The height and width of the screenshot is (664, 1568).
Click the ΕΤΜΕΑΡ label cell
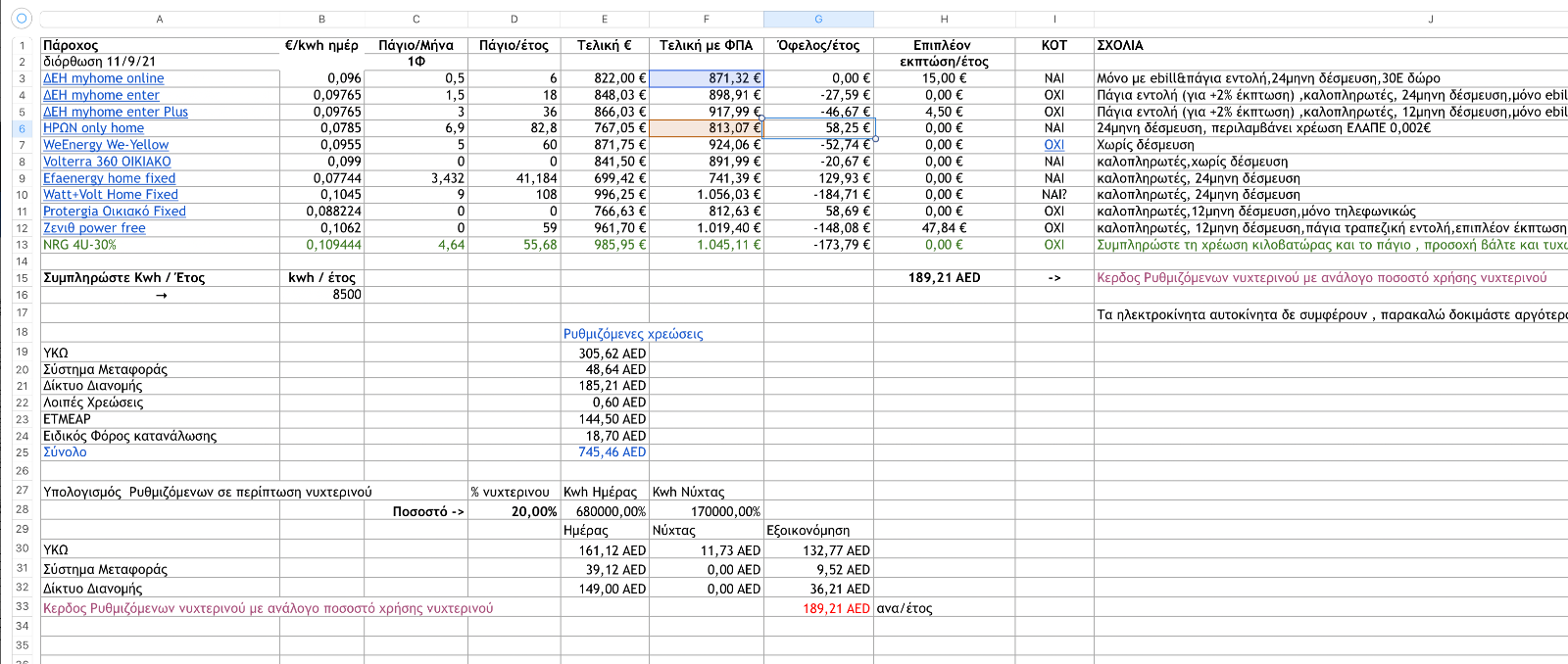click(x=160, y=419)
